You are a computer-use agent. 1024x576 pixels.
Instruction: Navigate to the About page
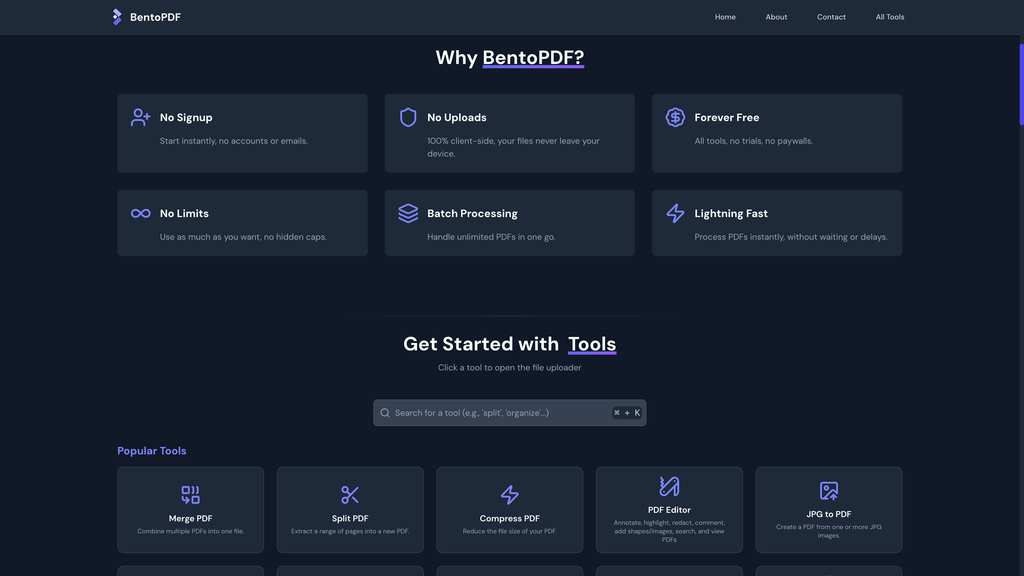pyautogui.click(x=776, y=16)
